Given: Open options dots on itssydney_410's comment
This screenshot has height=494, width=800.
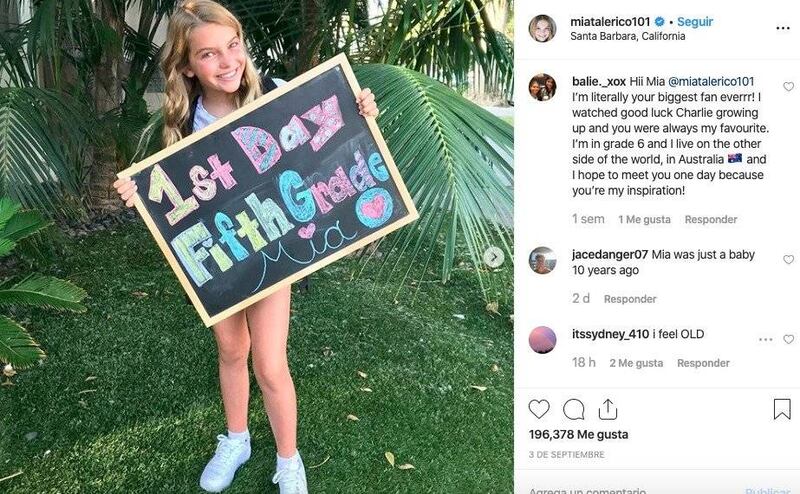Looking at the screenshot, I should pyautogui.click(x=765, y=339).
